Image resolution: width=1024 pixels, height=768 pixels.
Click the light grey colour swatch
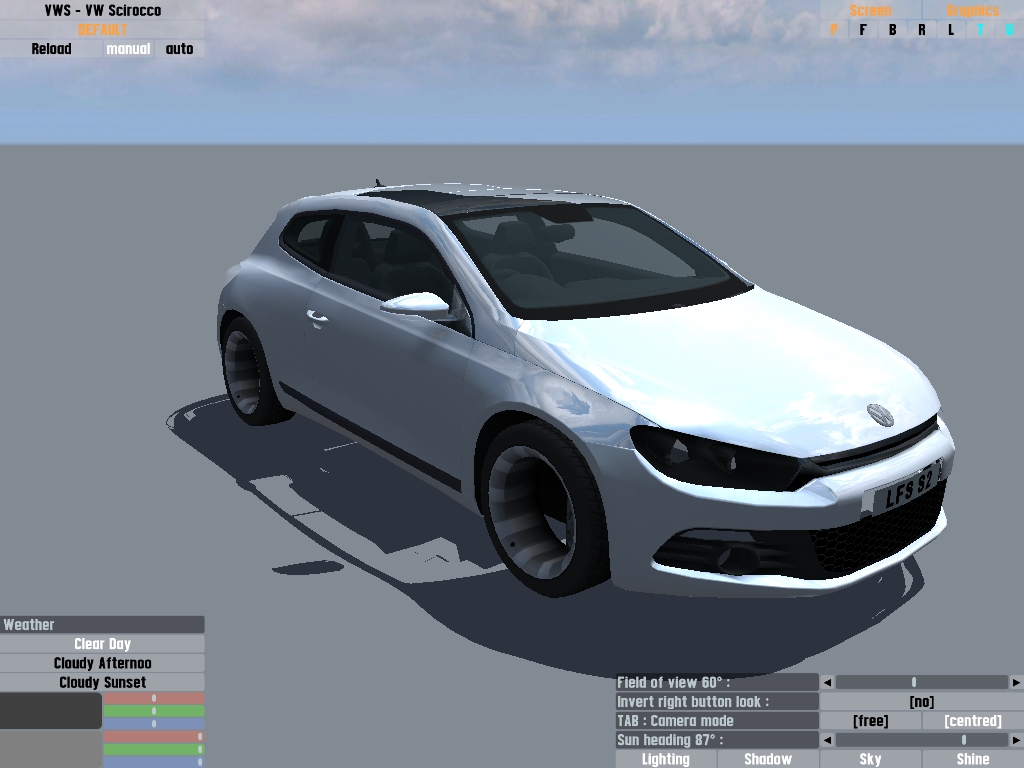point(51,749)
